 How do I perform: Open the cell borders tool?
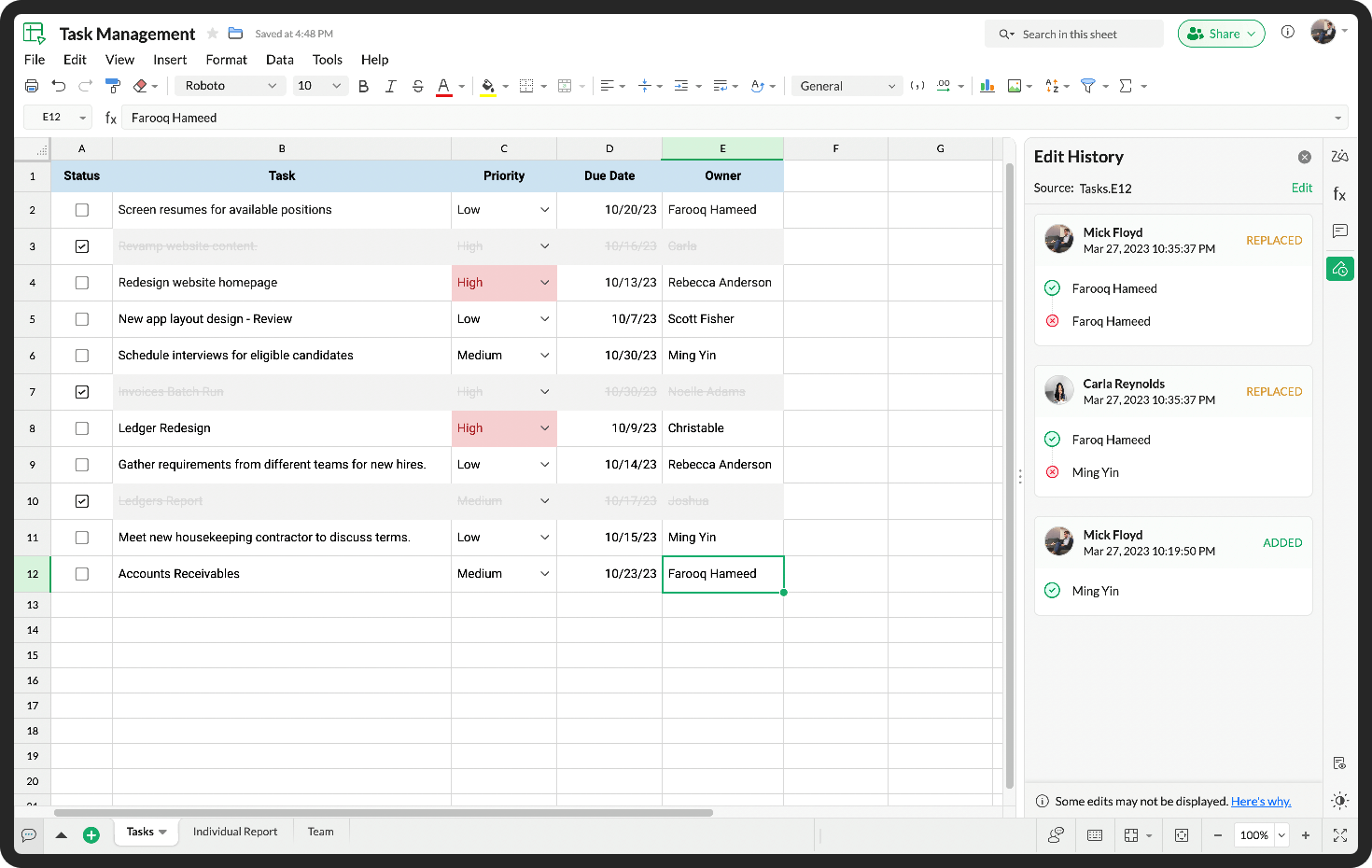click(x=526, y=86)
